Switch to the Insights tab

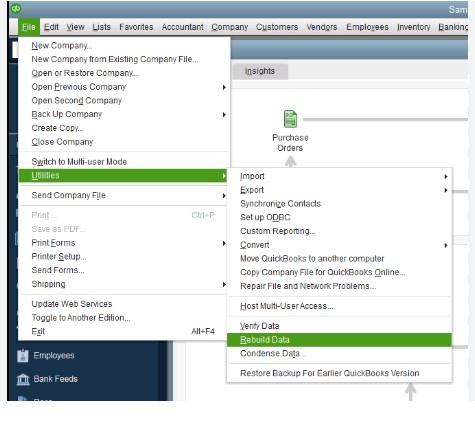tap(260, 71)
